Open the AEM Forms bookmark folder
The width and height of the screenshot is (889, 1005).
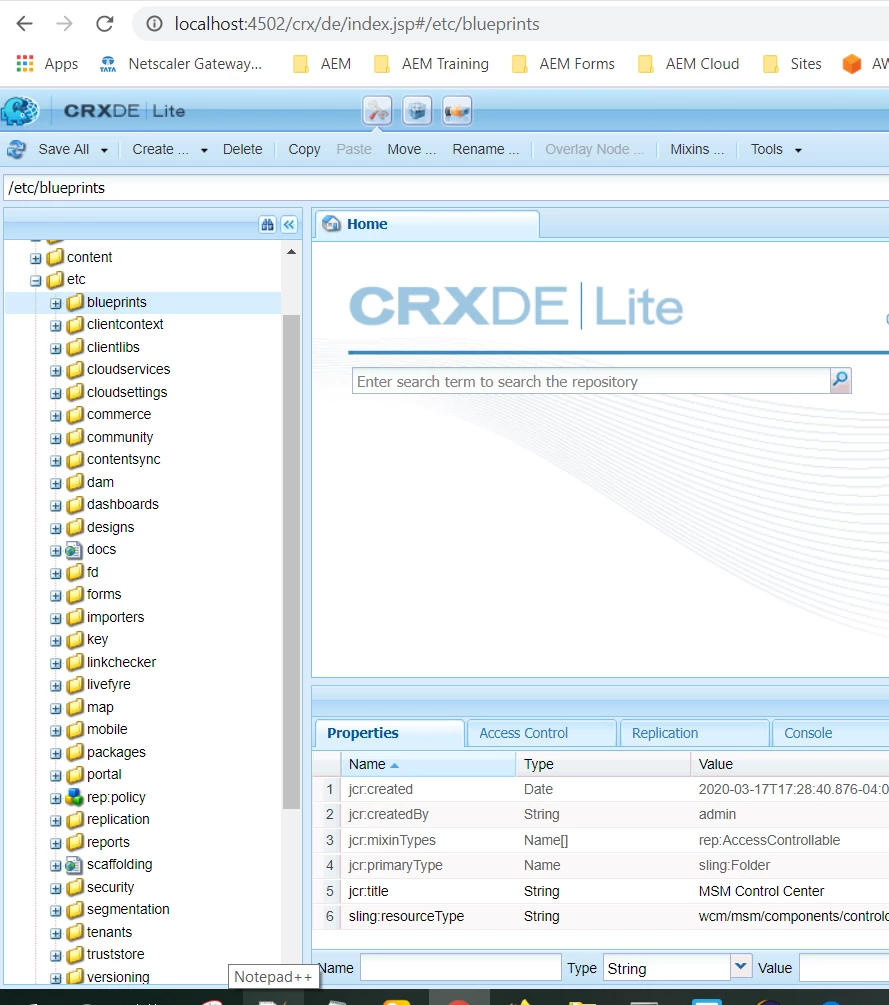tap(563, 63)
